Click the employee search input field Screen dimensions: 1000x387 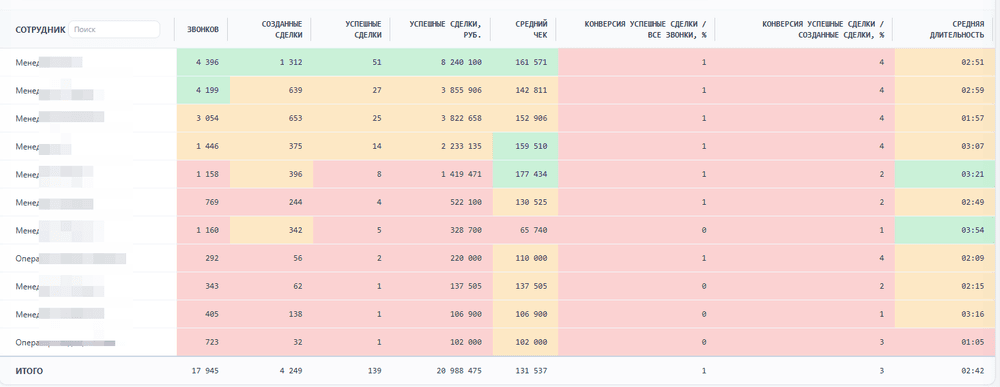pos(114,29)
